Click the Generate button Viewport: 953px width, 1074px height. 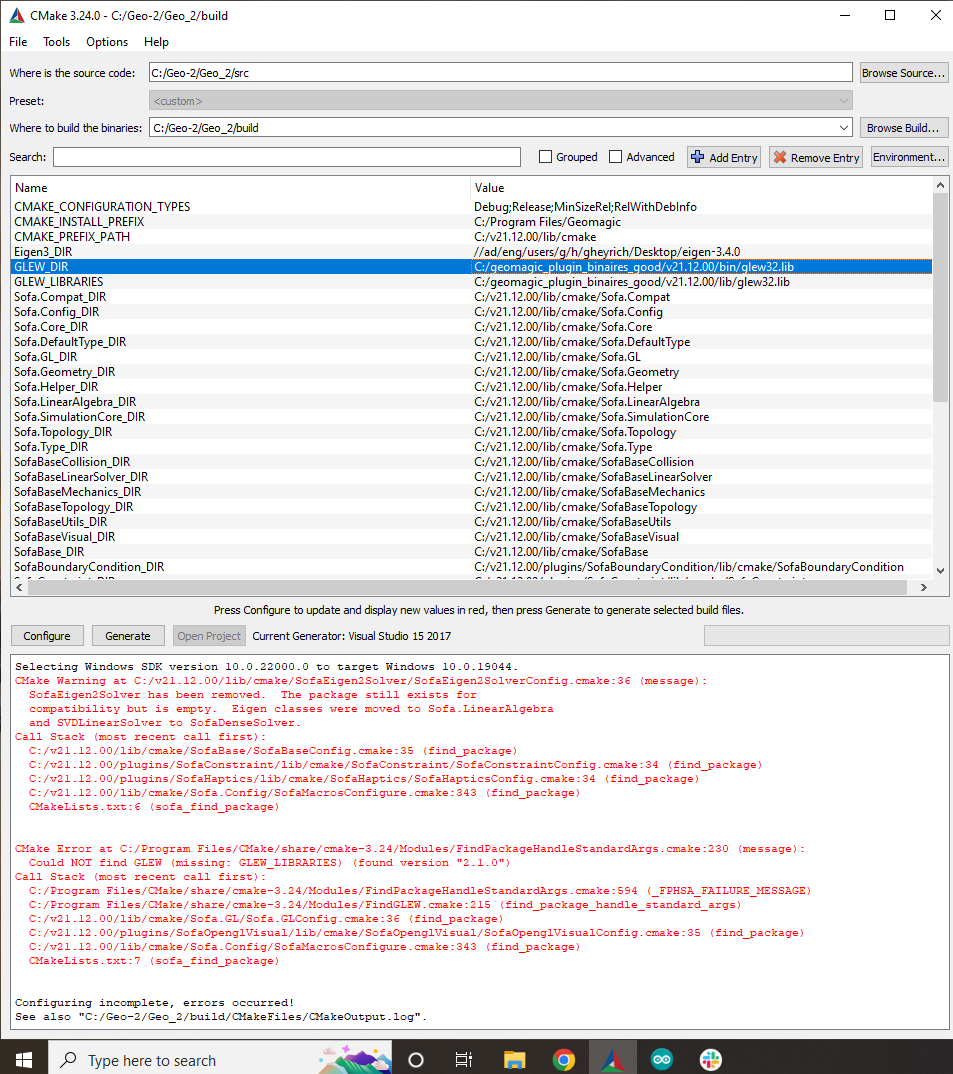click(127, 636)
